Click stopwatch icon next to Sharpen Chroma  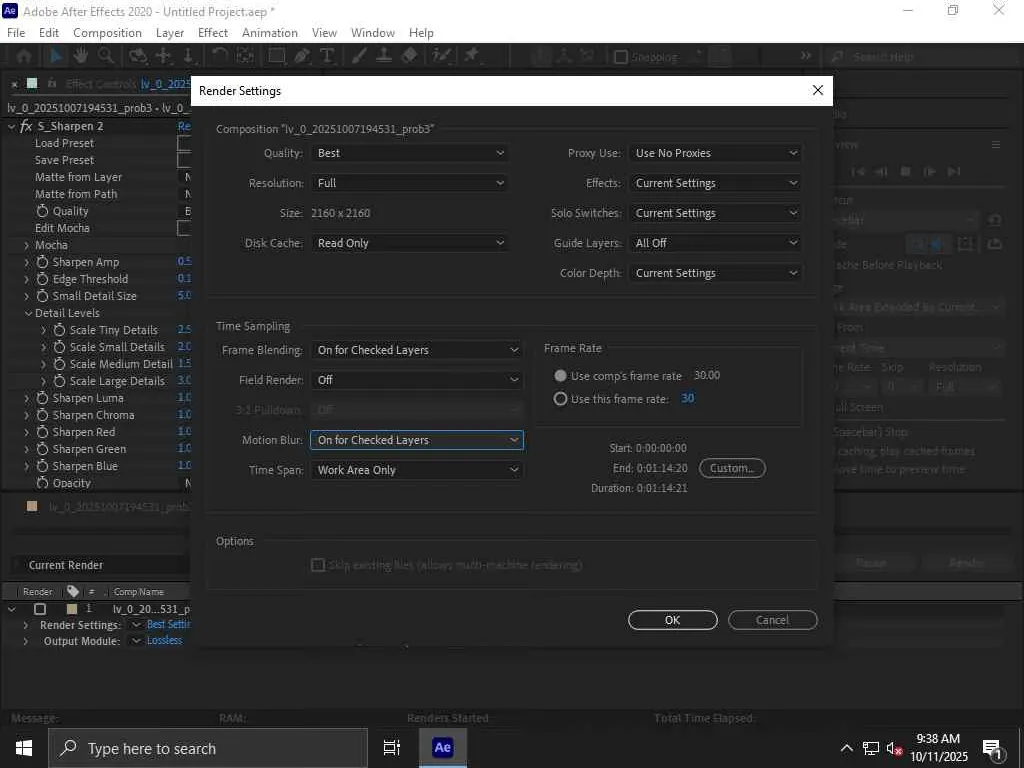(42, 415)
